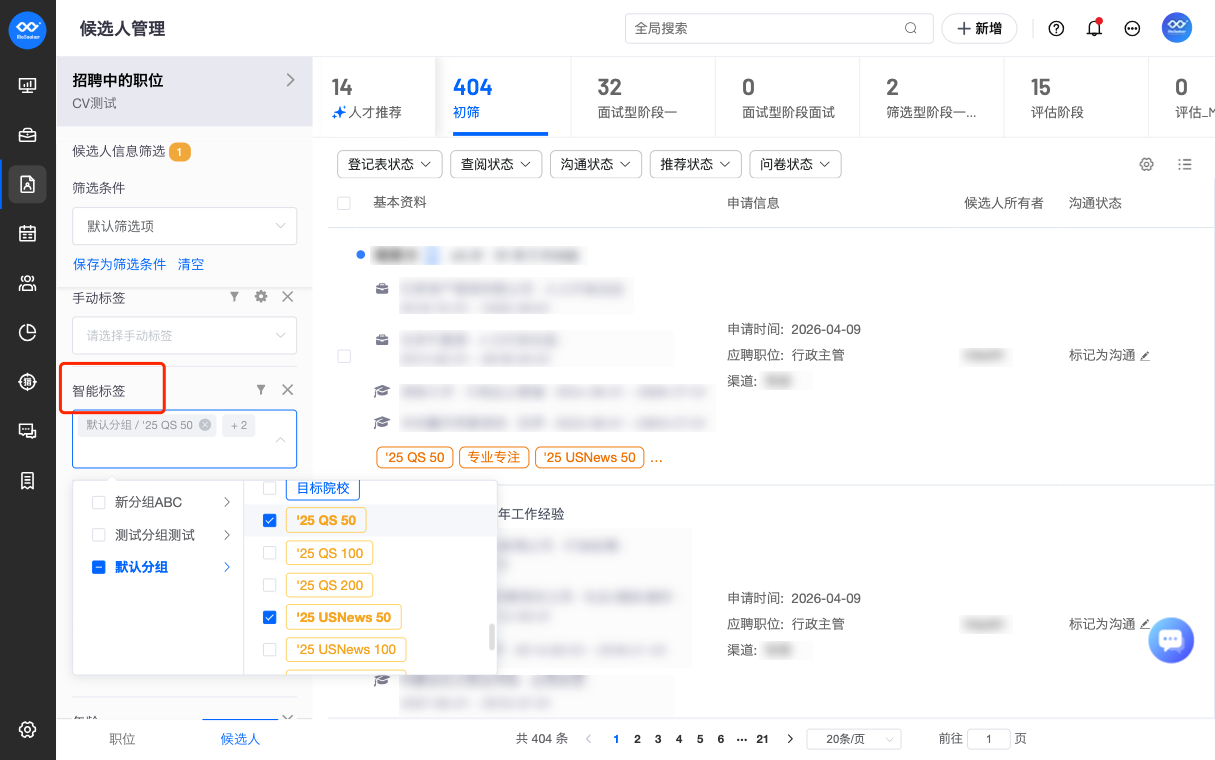Switch to the 职位 bottom tab
The image size is (1215, 760).
(x=122, y=739)
